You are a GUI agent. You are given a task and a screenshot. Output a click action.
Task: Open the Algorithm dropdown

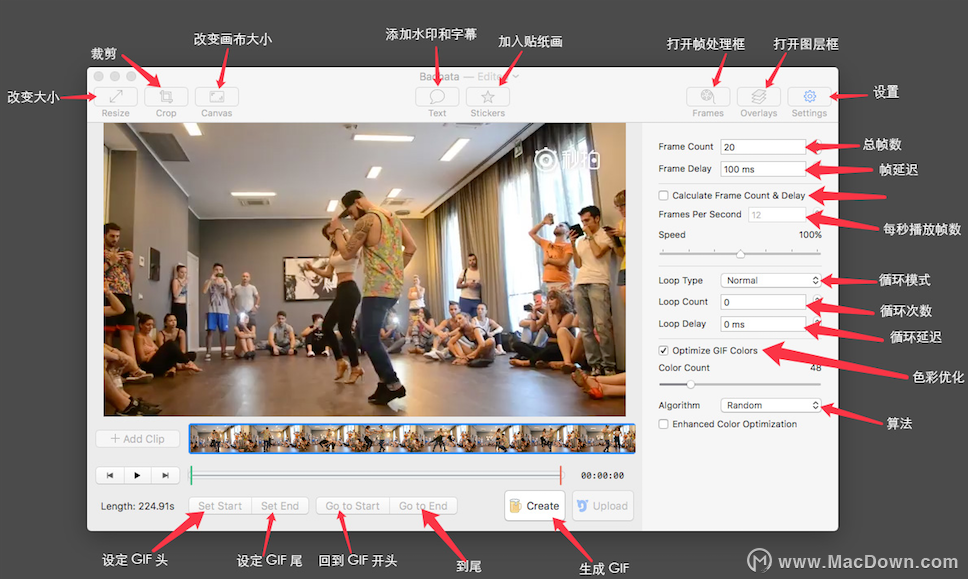pyautogui.click(x=770, y=406)
